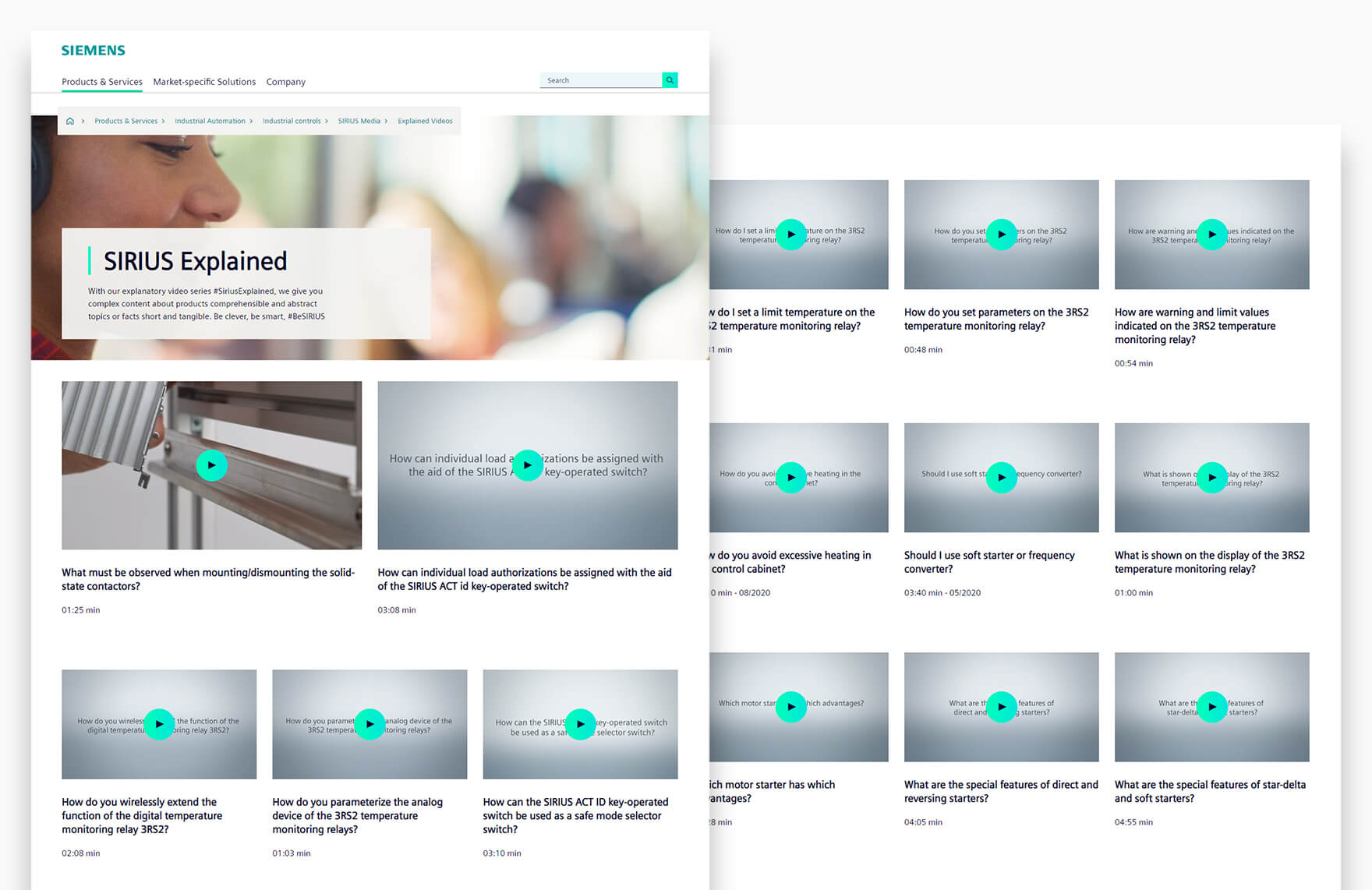This screenshot has width=1372, height=890.
Task: Open the Market-specific Solutions menu
Action: tap(204, 82)
